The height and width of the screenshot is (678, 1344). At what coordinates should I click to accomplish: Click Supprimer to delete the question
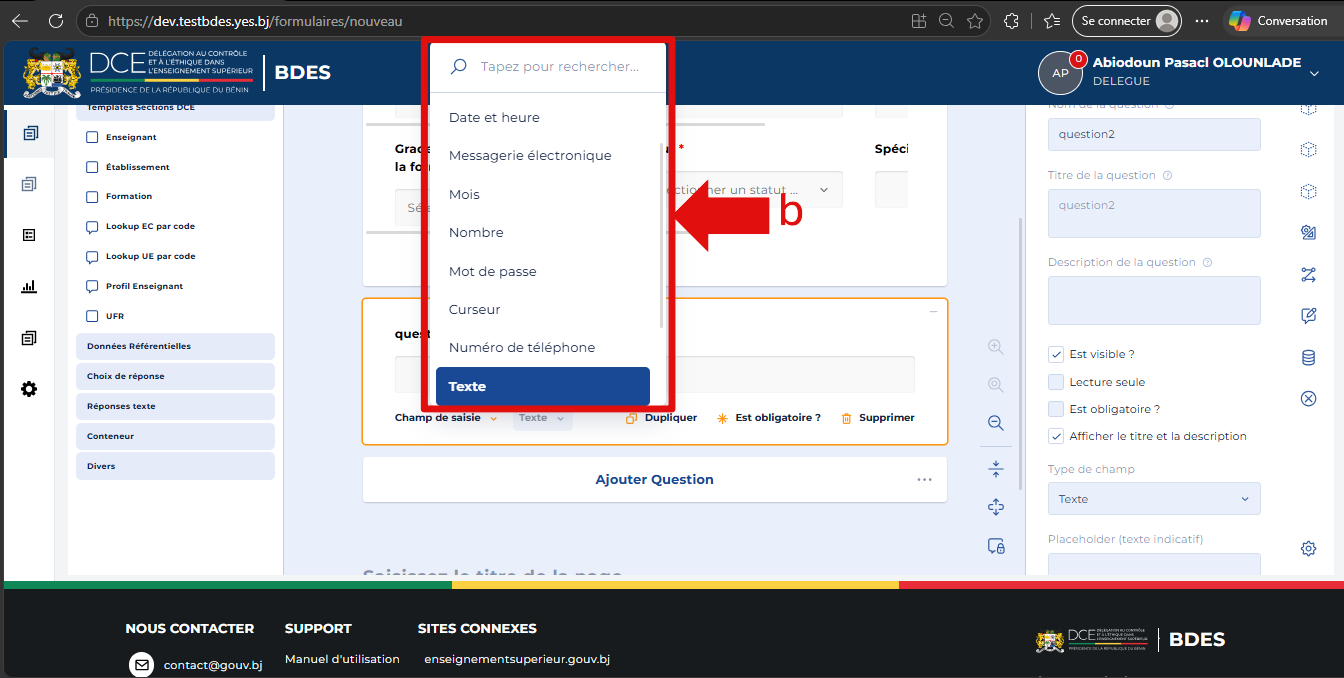[878, 418]
